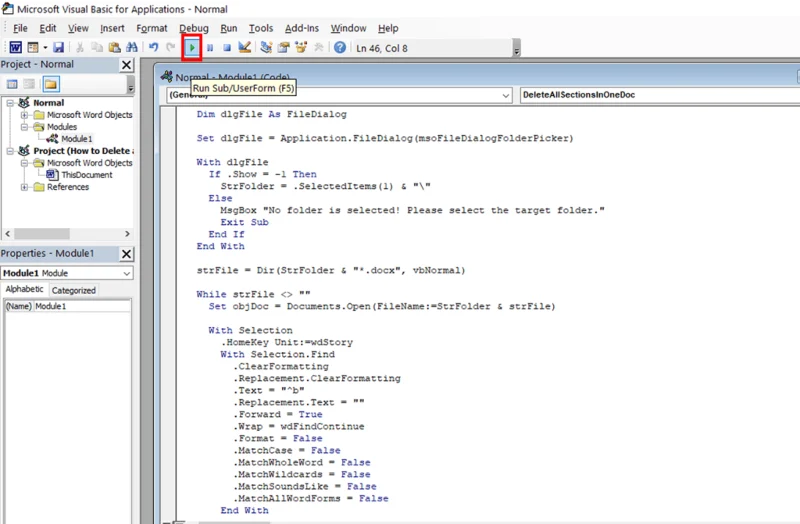The height and width of the screenshot is (524, 800).
Task: Collapse the Normal project tree node
Action: (10, 103)
